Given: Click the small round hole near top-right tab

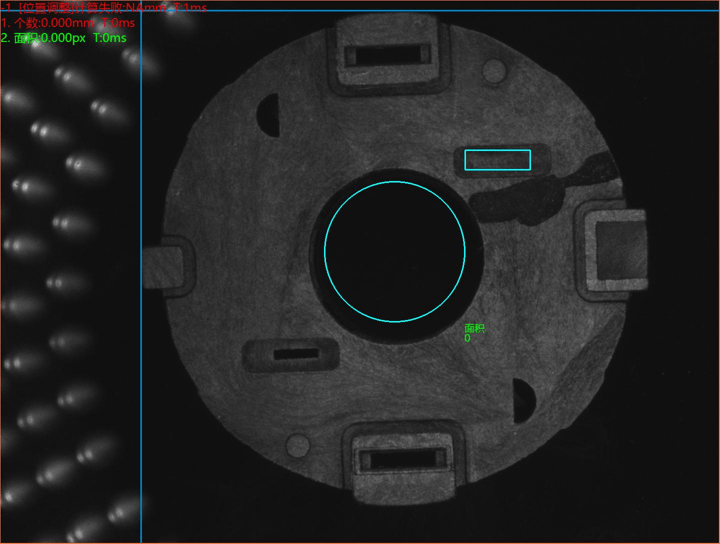Looking at the screenshot, I should coord(494,70).
